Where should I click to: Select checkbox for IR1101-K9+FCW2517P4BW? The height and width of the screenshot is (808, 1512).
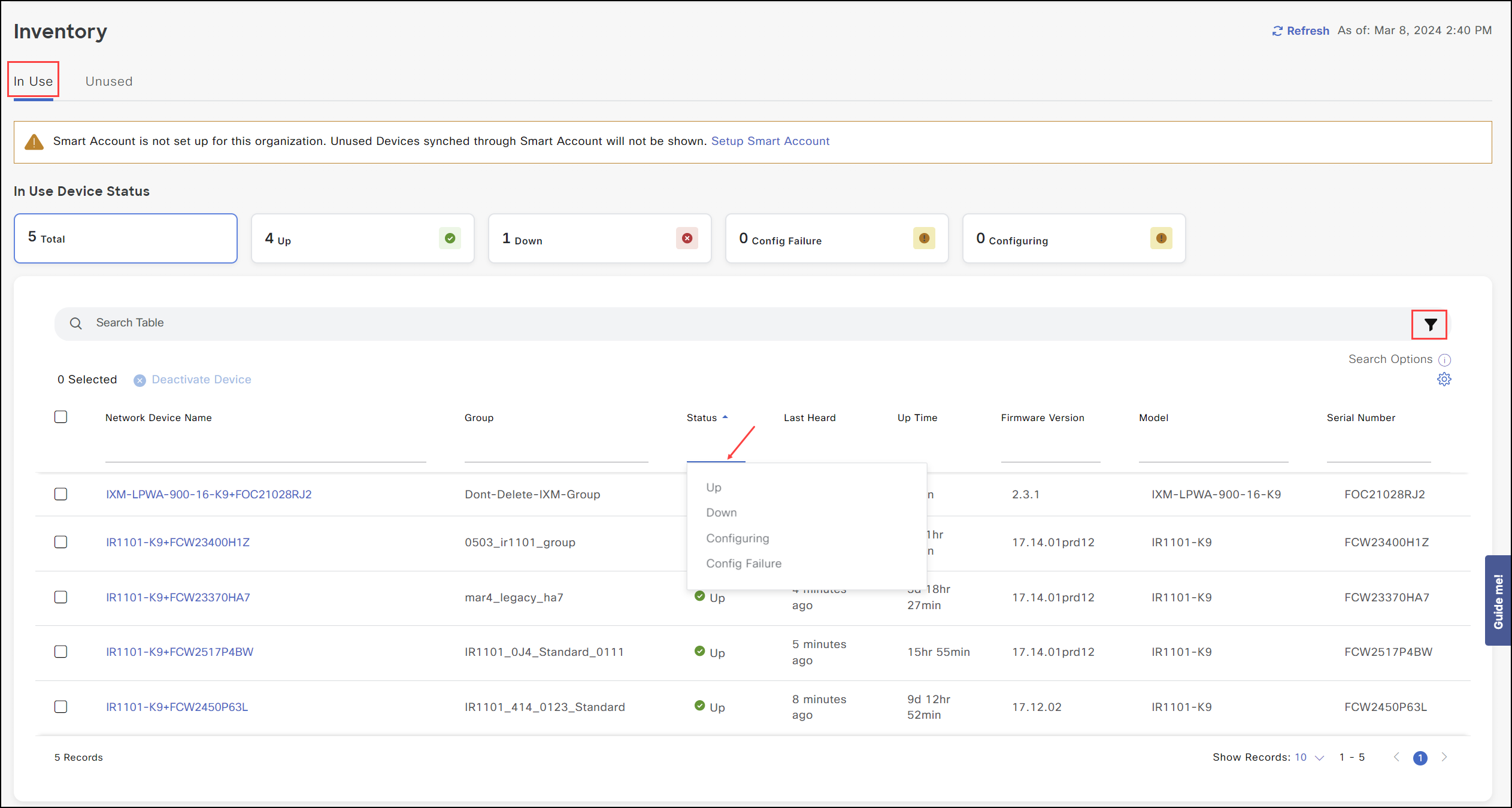click(x=60, y=652)
